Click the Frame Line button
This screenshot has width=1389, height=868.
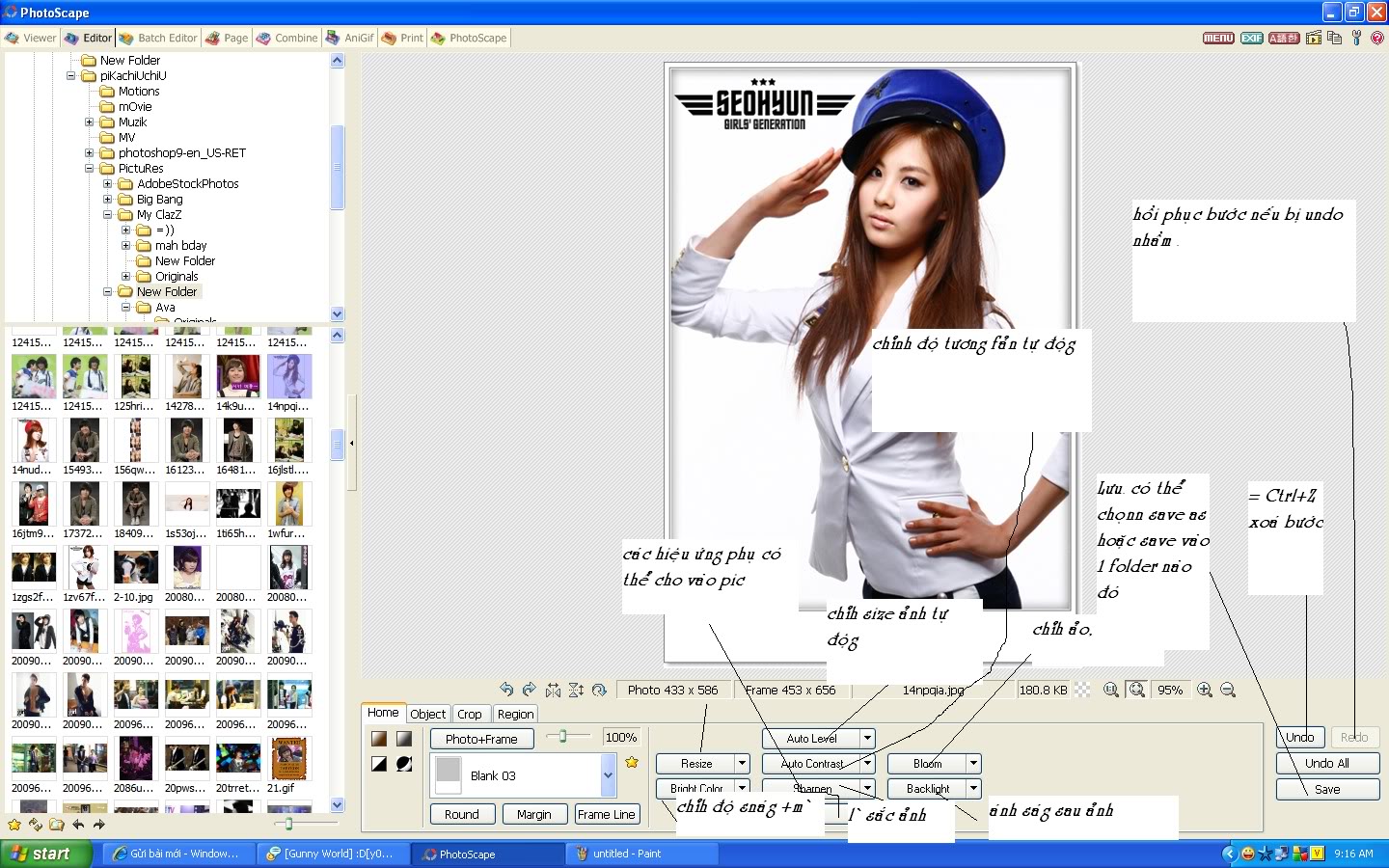(606, 814)
